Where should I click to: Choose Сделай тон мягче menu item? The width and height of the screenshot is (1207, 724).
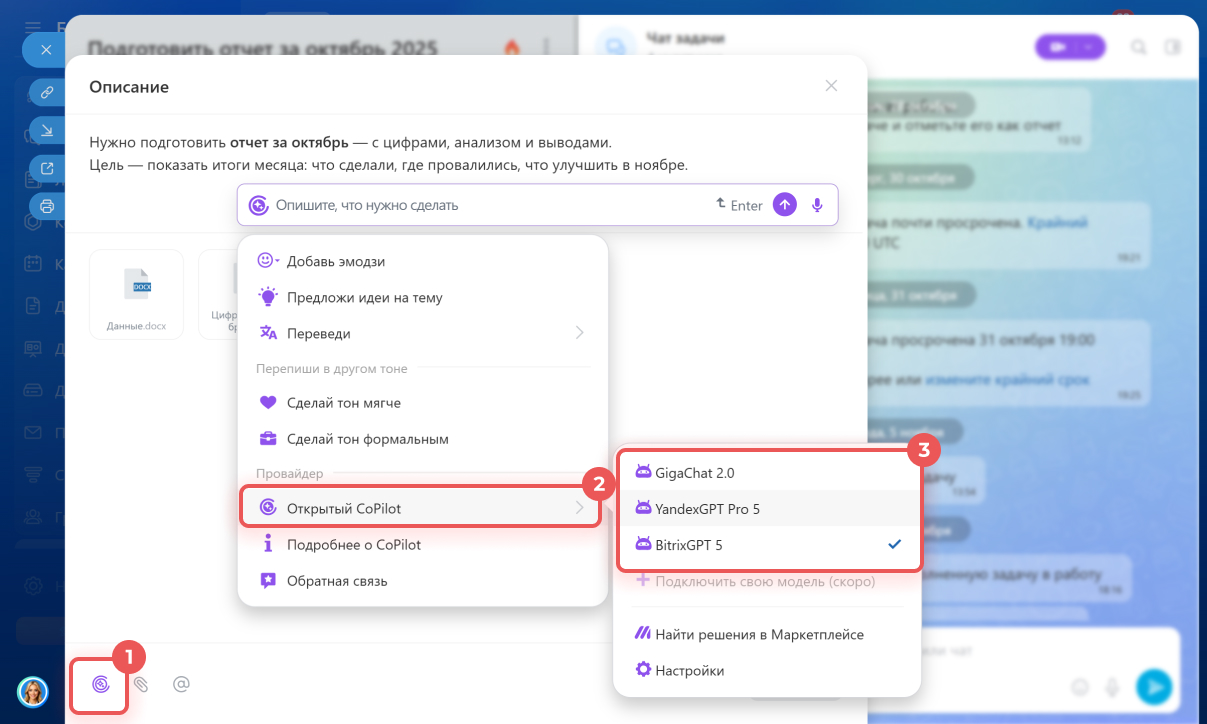click(343, 403)
